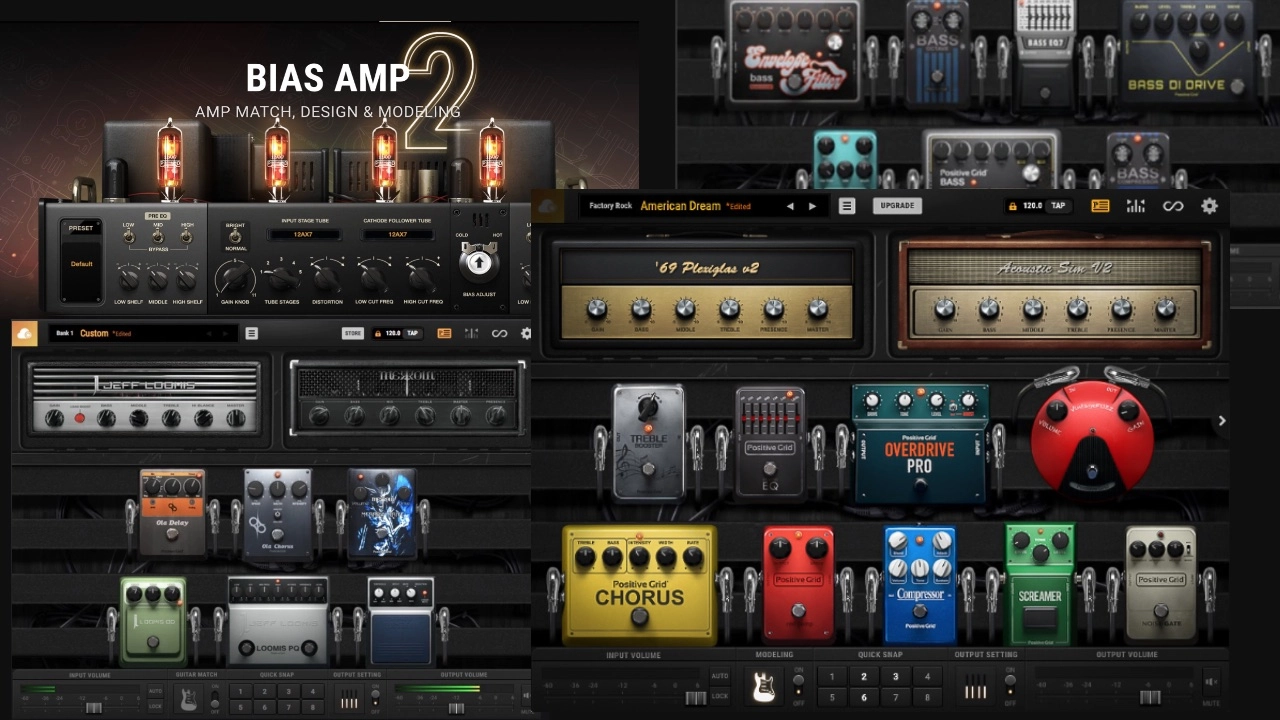Open the preset list menu next to American Dream
The width and height of the screenshot is (1280, 720).
coord(847,206)
